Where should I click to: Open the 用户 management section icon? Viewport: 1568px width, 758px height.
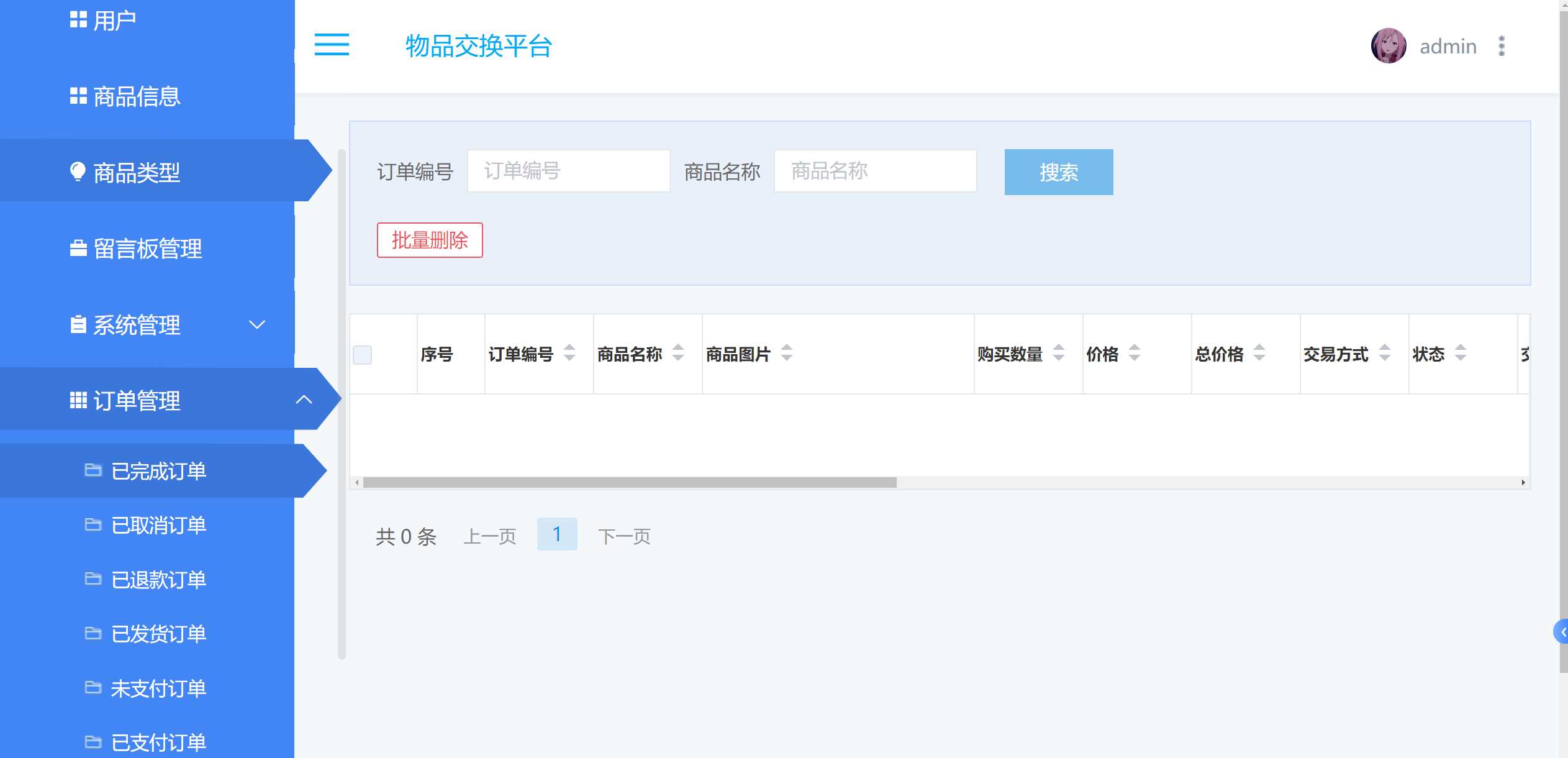click(x=77, y=19)
